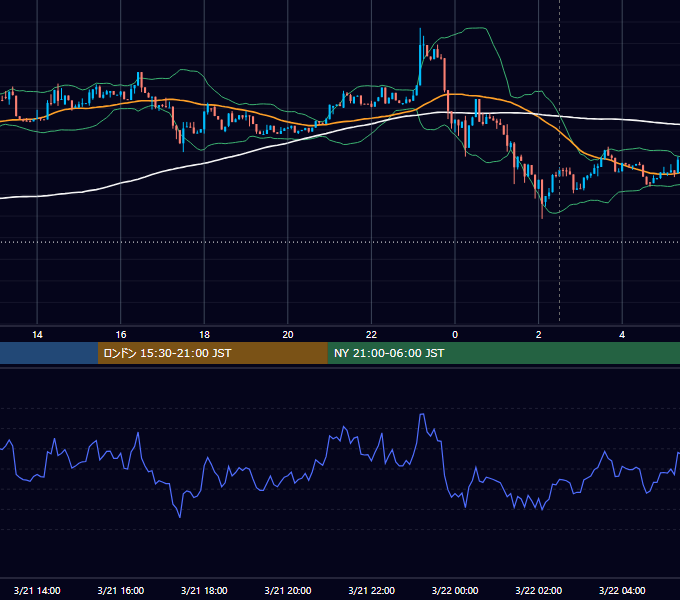Select the blue session bar before ロンドン

coord(49,353)
